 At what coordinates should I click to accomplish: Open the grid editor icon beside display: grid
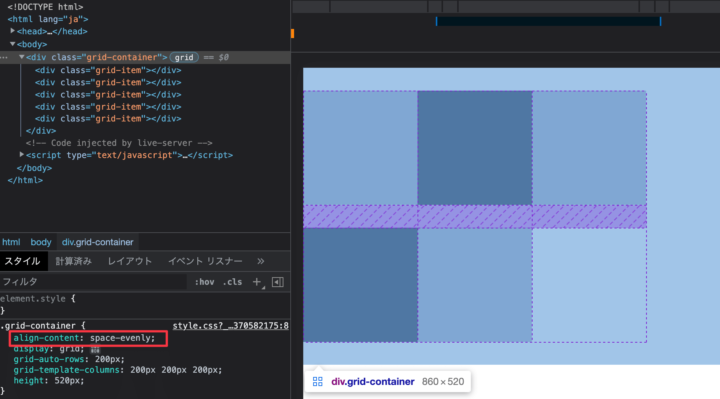point(95,349)
